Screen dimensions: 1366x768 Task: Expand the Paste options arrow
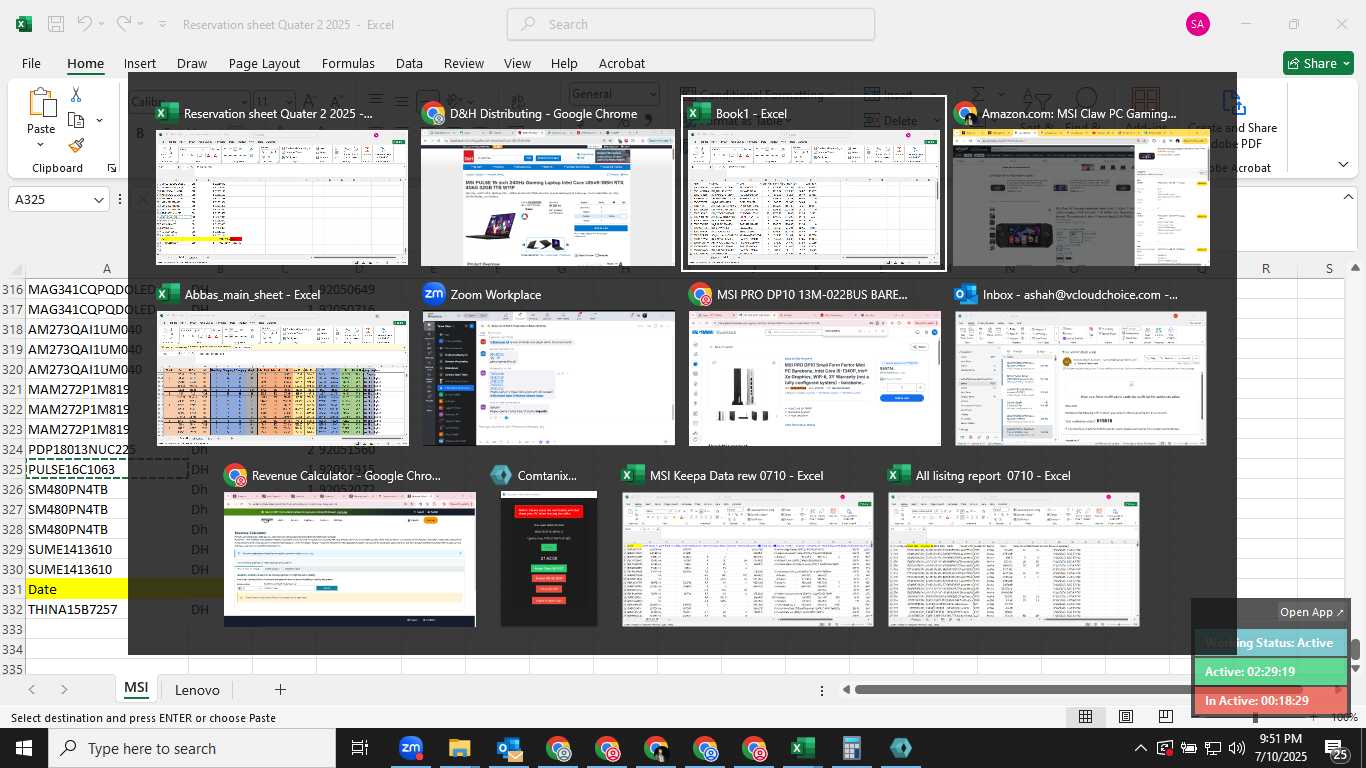coord(41,145)
